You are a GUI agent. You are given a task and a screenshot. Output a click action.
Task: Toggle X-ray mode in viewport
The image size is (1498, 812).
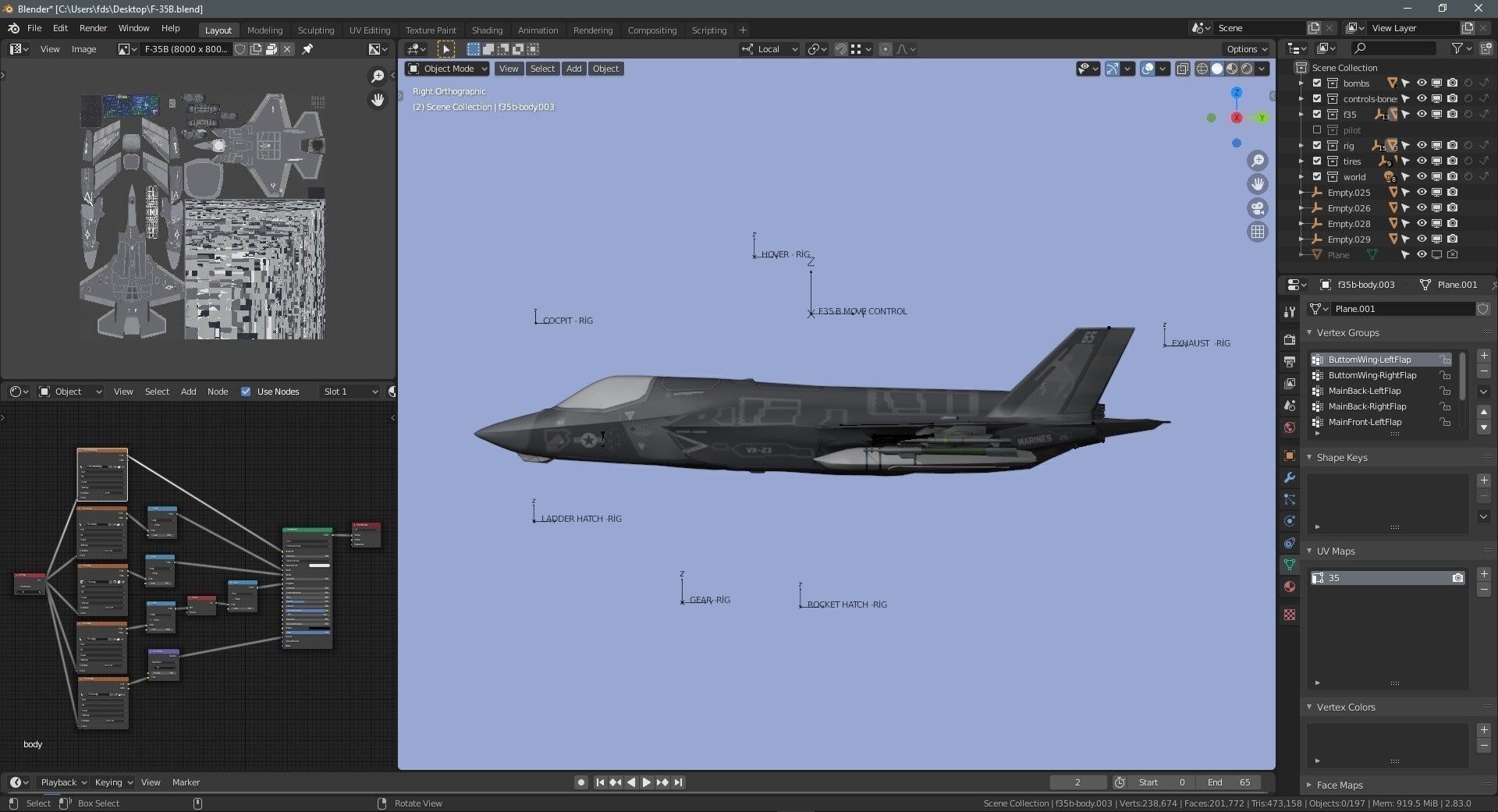point(1183,69)
